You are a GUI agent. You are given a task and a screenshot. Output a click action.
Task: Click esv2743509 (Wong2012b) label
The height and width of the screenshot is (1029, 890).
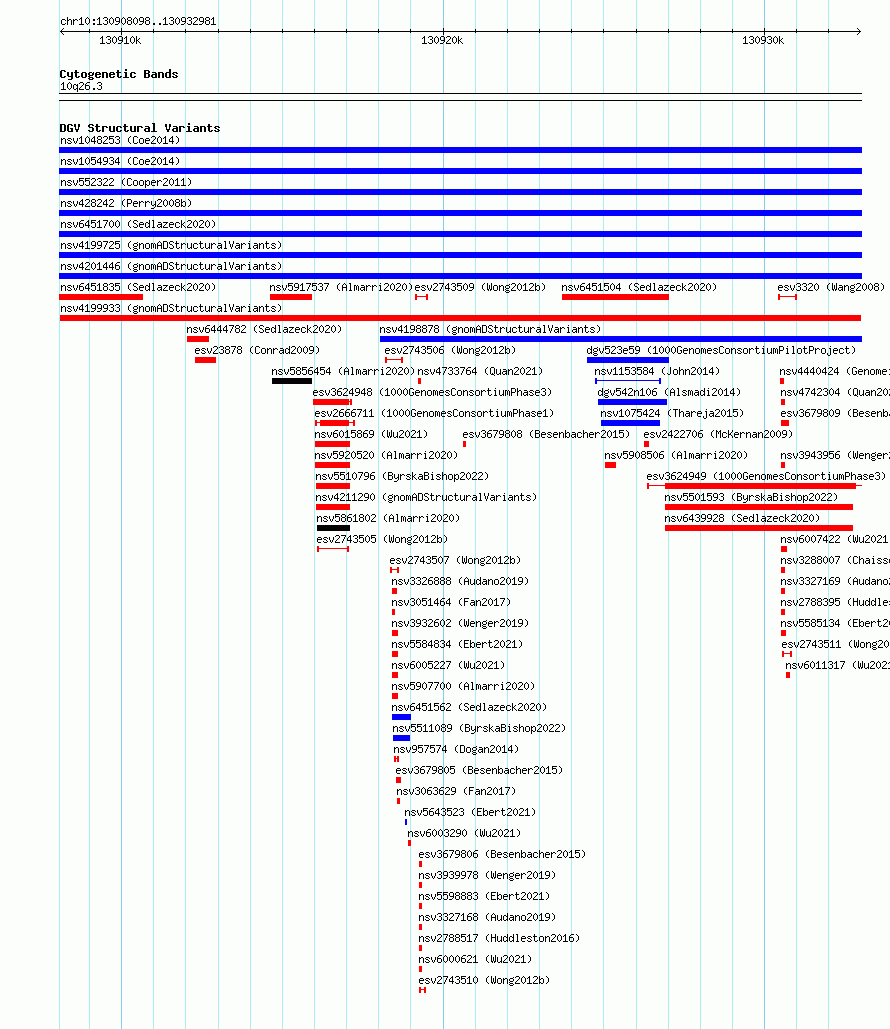coord(480,287)
